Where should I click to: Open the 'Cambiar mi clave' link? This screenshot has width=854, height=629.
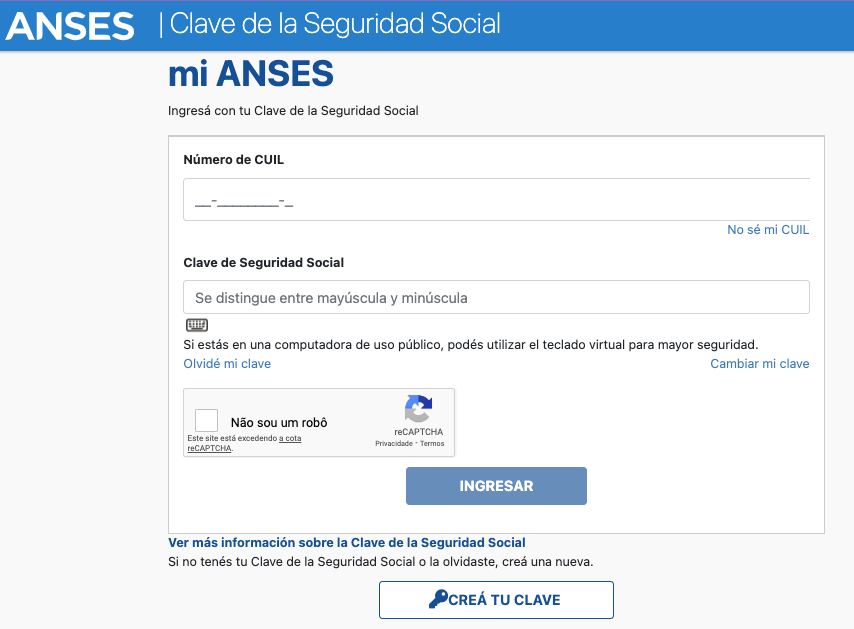[x=760, y=364]
